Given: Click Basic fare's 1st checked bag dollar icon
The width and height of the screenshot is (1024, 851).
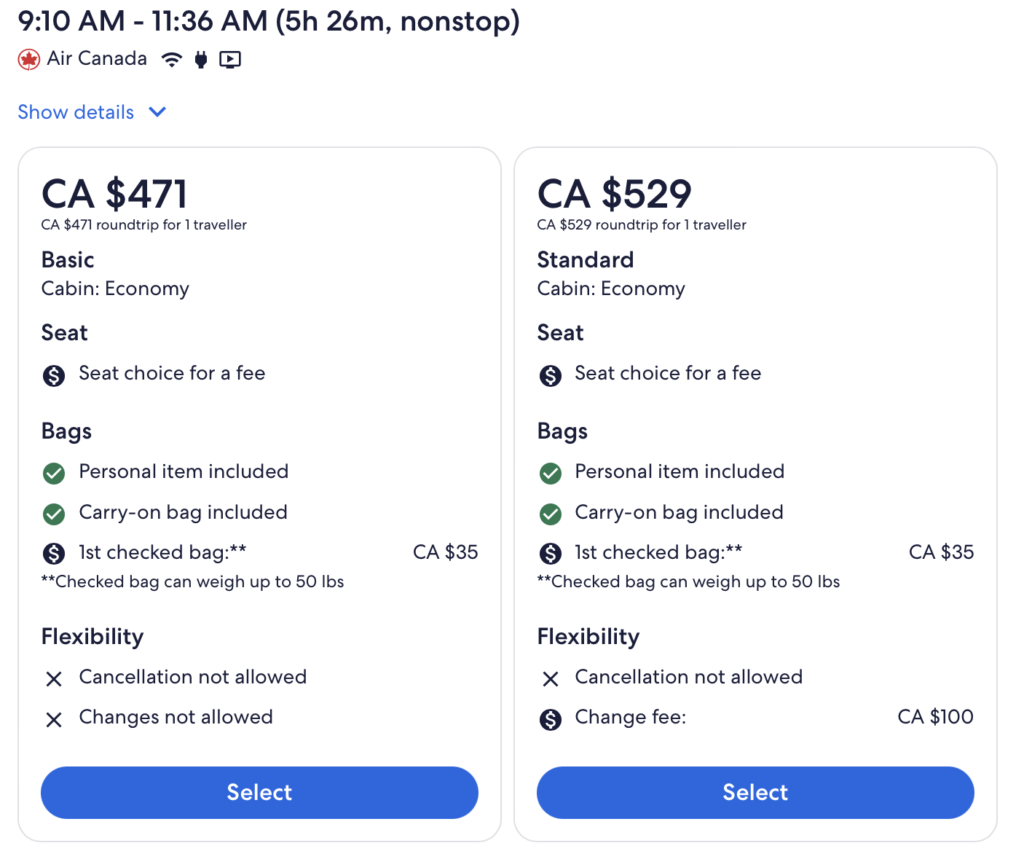Looking at the screenshot, I should coord(54,554).
